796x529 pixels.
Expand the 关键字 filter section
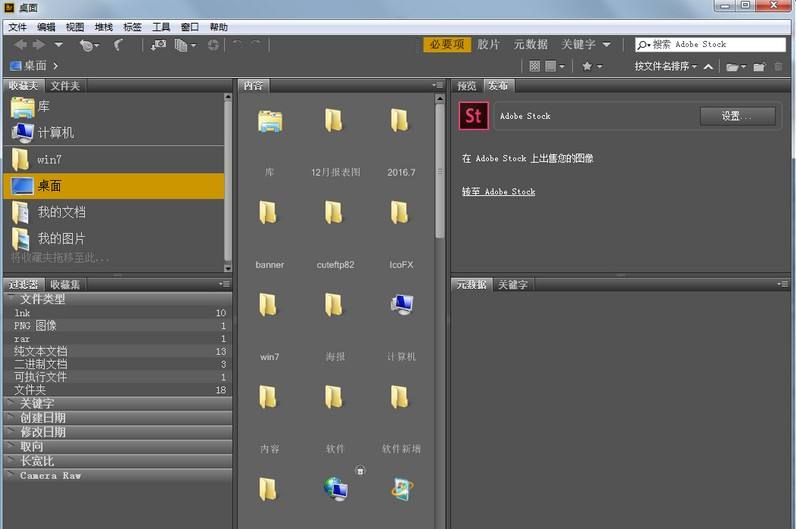[37, 403]
